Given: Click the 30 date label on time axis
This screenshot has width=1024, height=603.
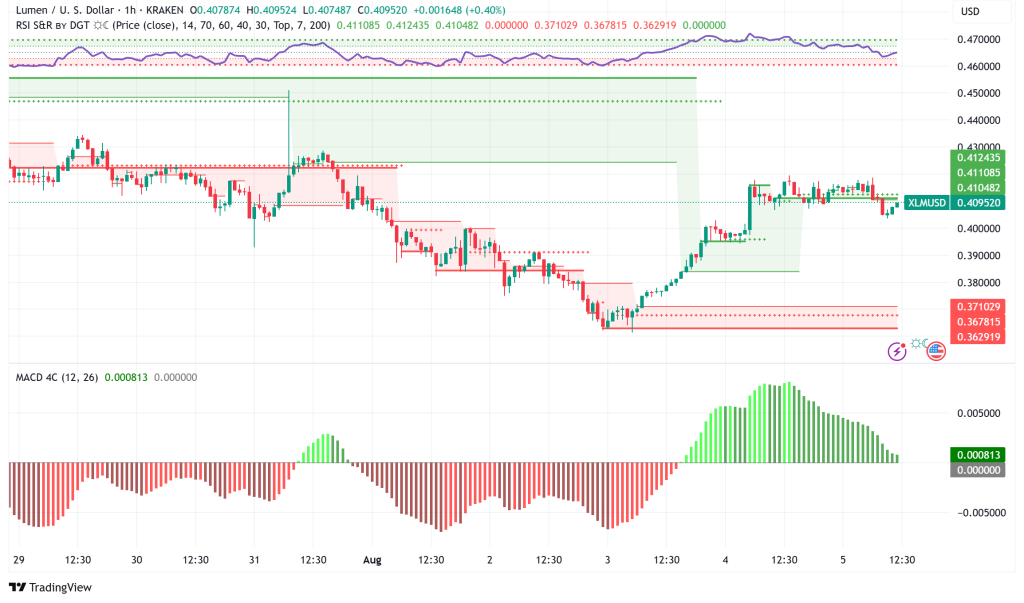Looking at the screenshot, I should tap(136, 560).
